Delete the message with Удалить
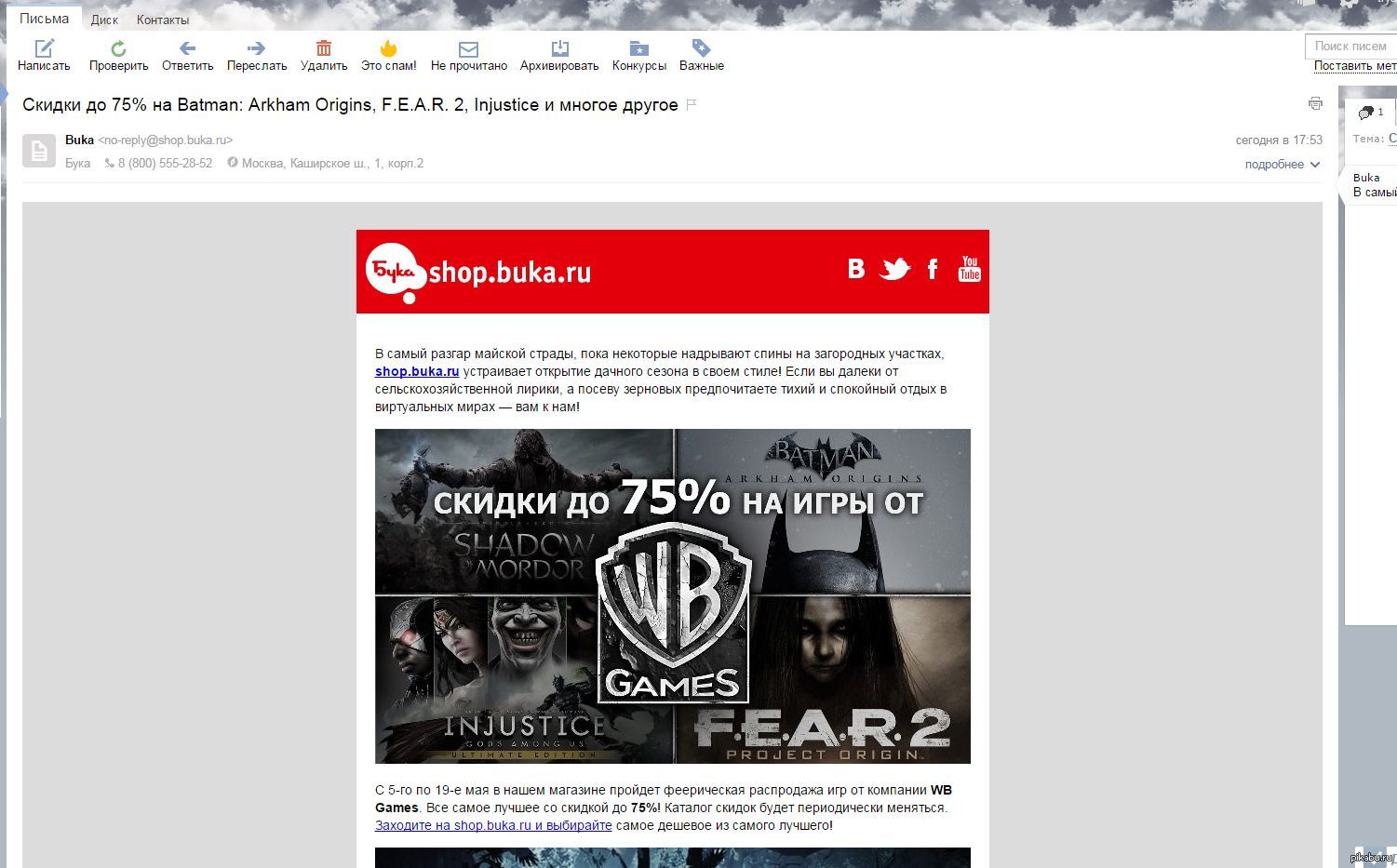 pos(324,48)
